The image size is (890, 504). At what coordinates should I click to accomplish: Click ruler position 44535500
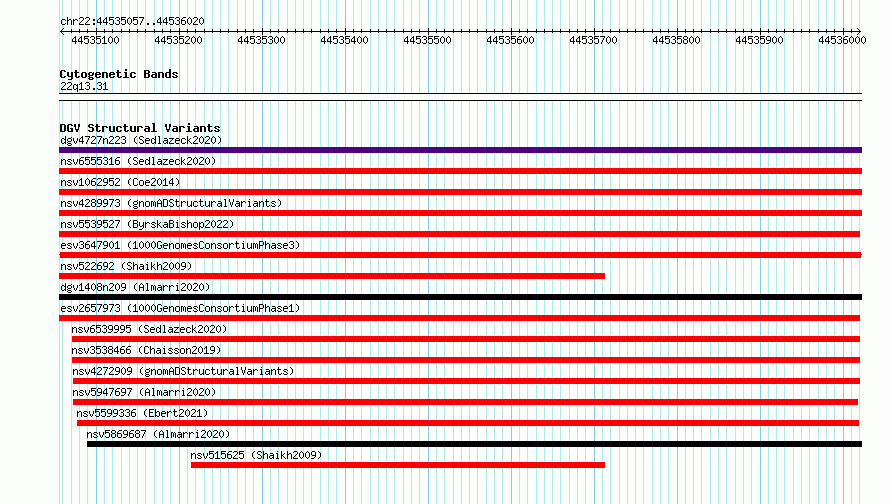coord(427,40)
